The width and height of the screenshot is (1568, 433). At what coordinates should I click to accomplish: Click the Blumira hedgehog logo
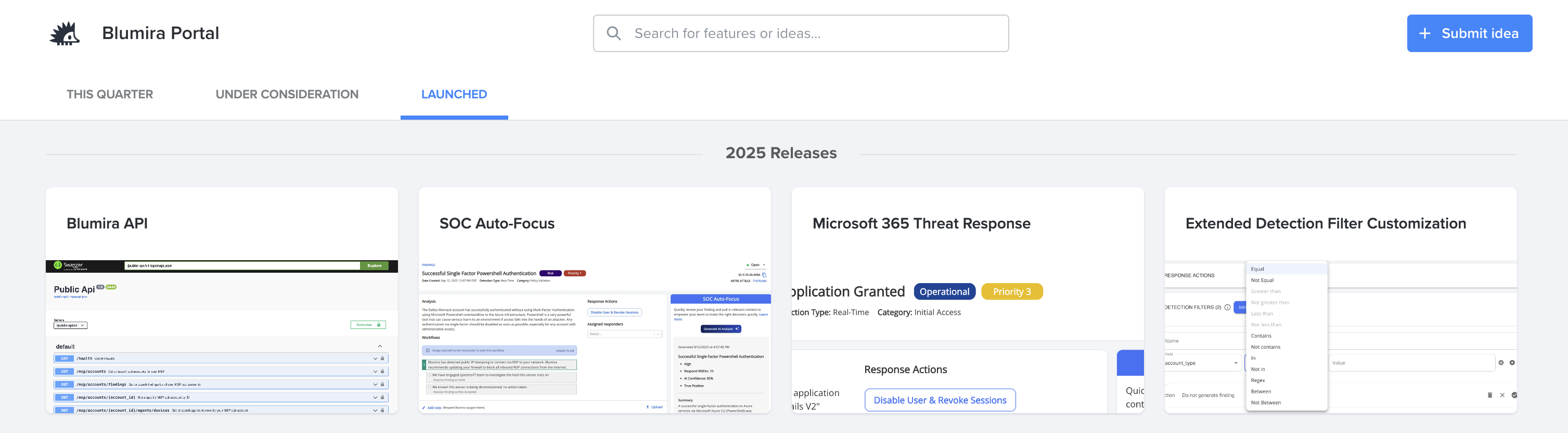(65, 33)
